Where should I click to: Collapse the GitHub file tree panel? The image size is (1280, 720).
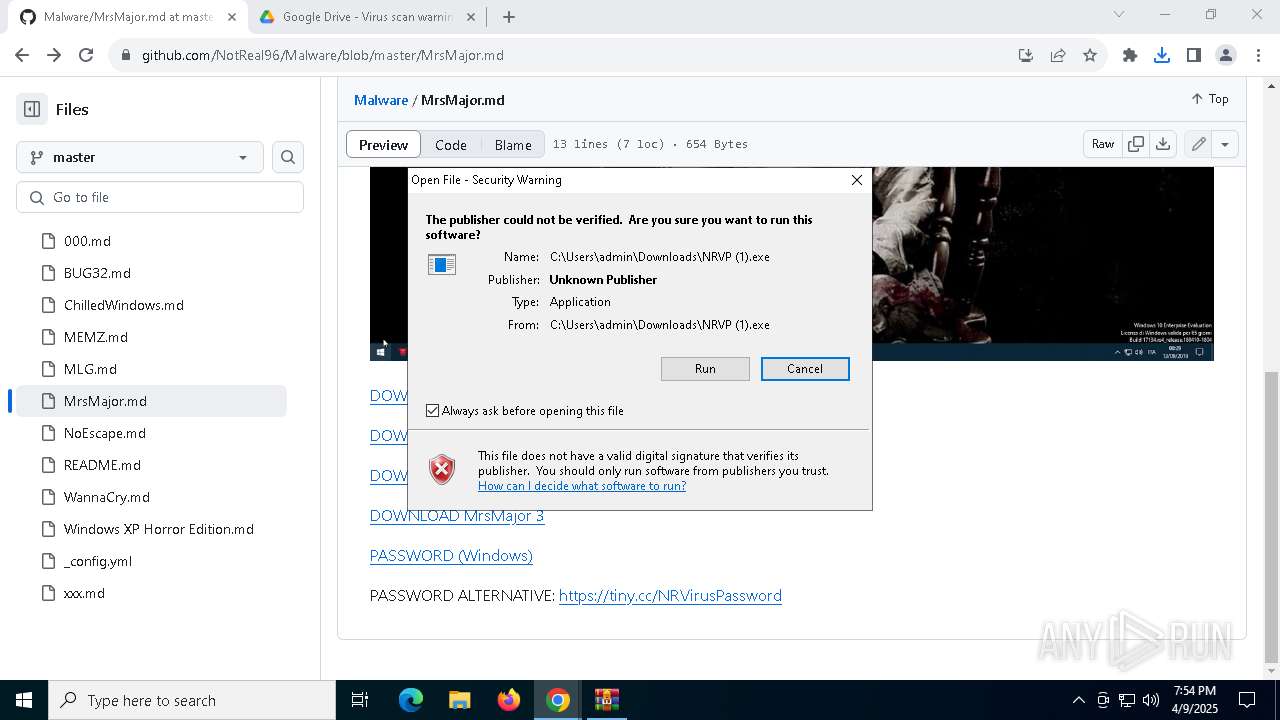(x=32, y=109)
